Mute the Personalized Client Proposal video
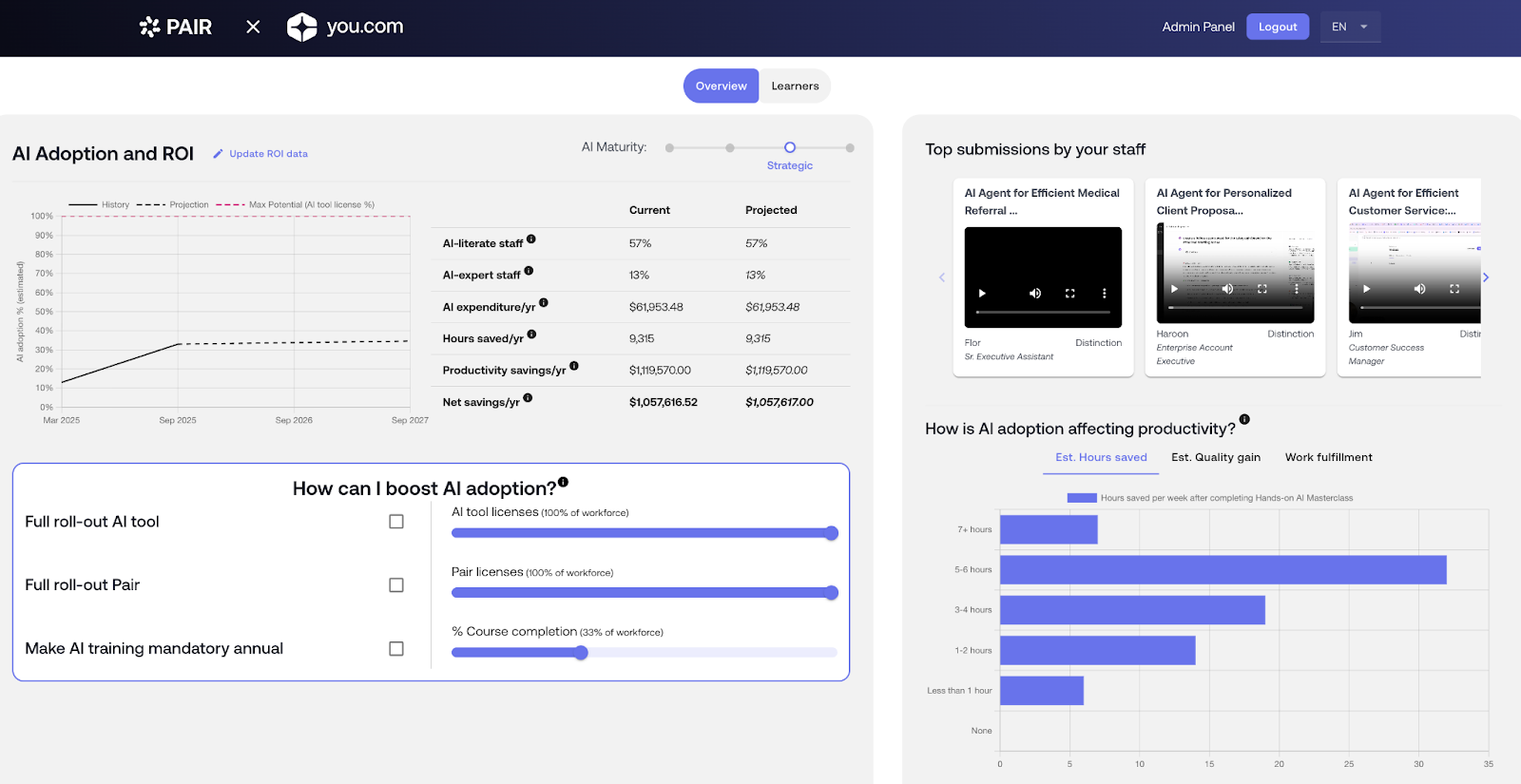Viewport: 1521px width, 784px height. tap(1227, 289)
